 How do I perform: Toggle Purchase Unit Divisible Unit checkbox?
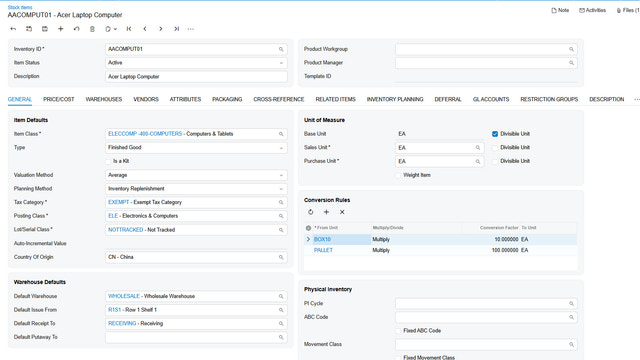(495, 162)
